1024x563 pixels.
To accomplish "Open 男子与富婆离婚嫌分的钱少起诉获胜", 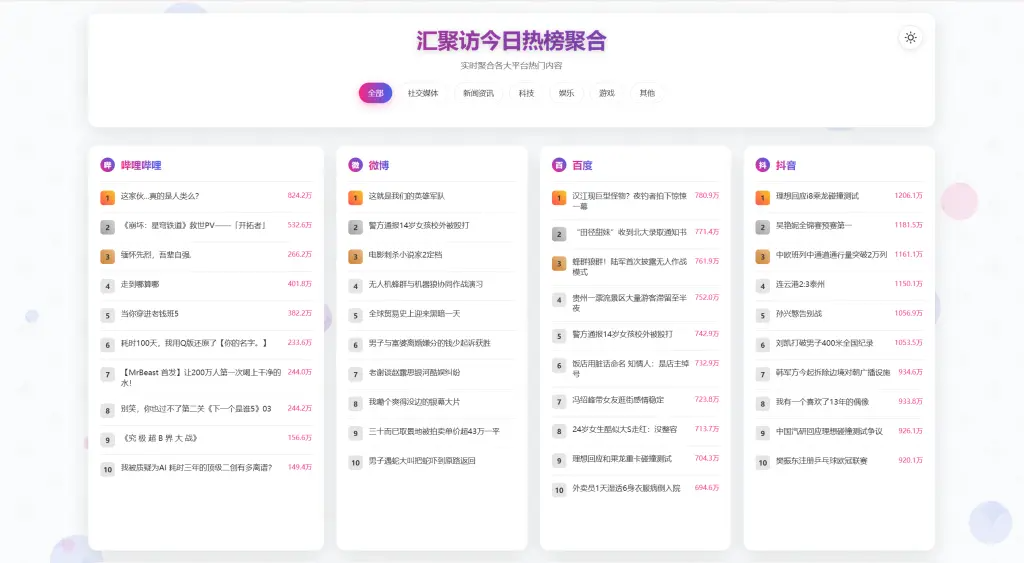I will click(x=430, y=343).
